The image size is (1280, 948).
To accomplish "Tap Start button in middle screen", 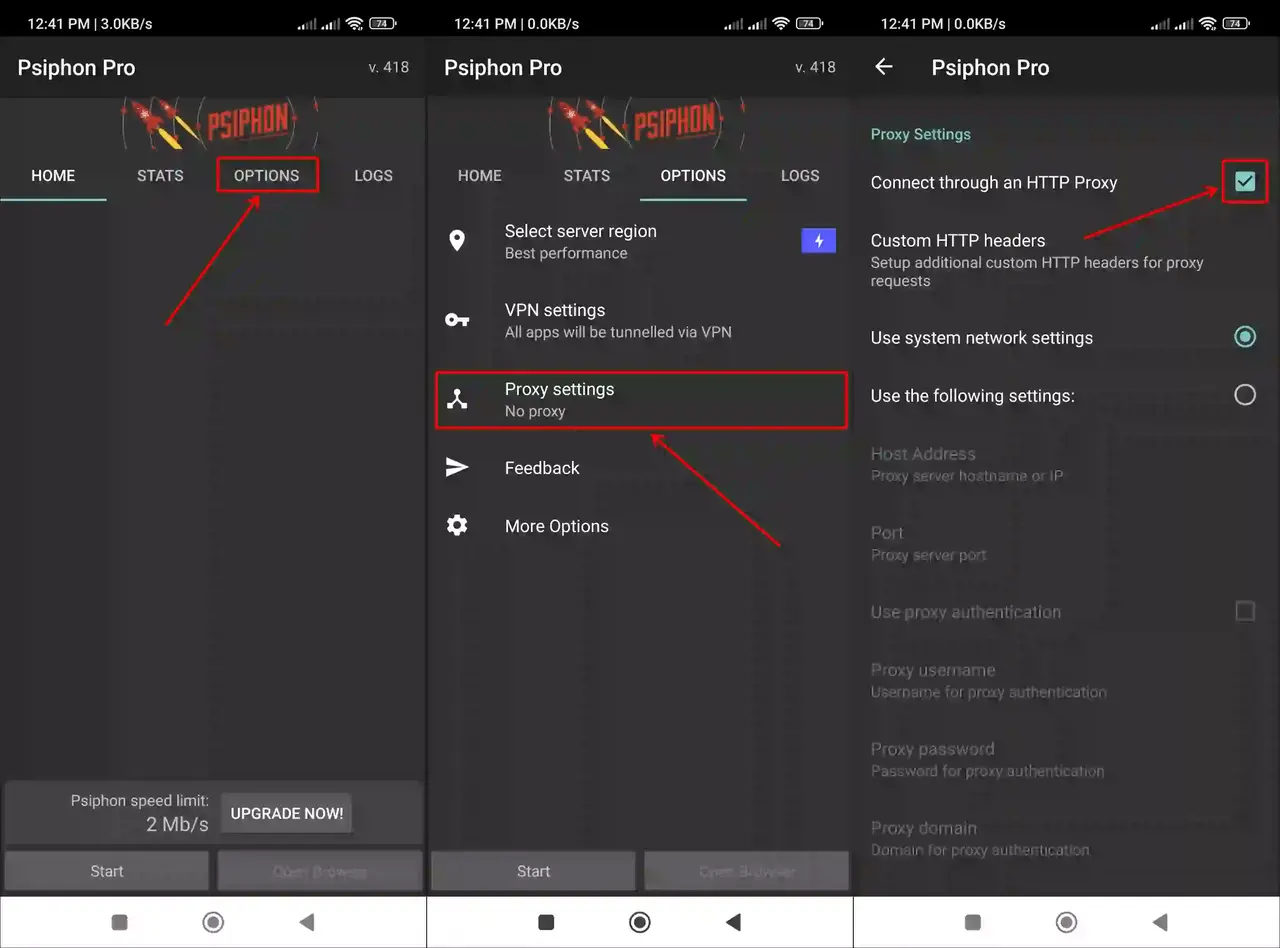I will point(533,871).
